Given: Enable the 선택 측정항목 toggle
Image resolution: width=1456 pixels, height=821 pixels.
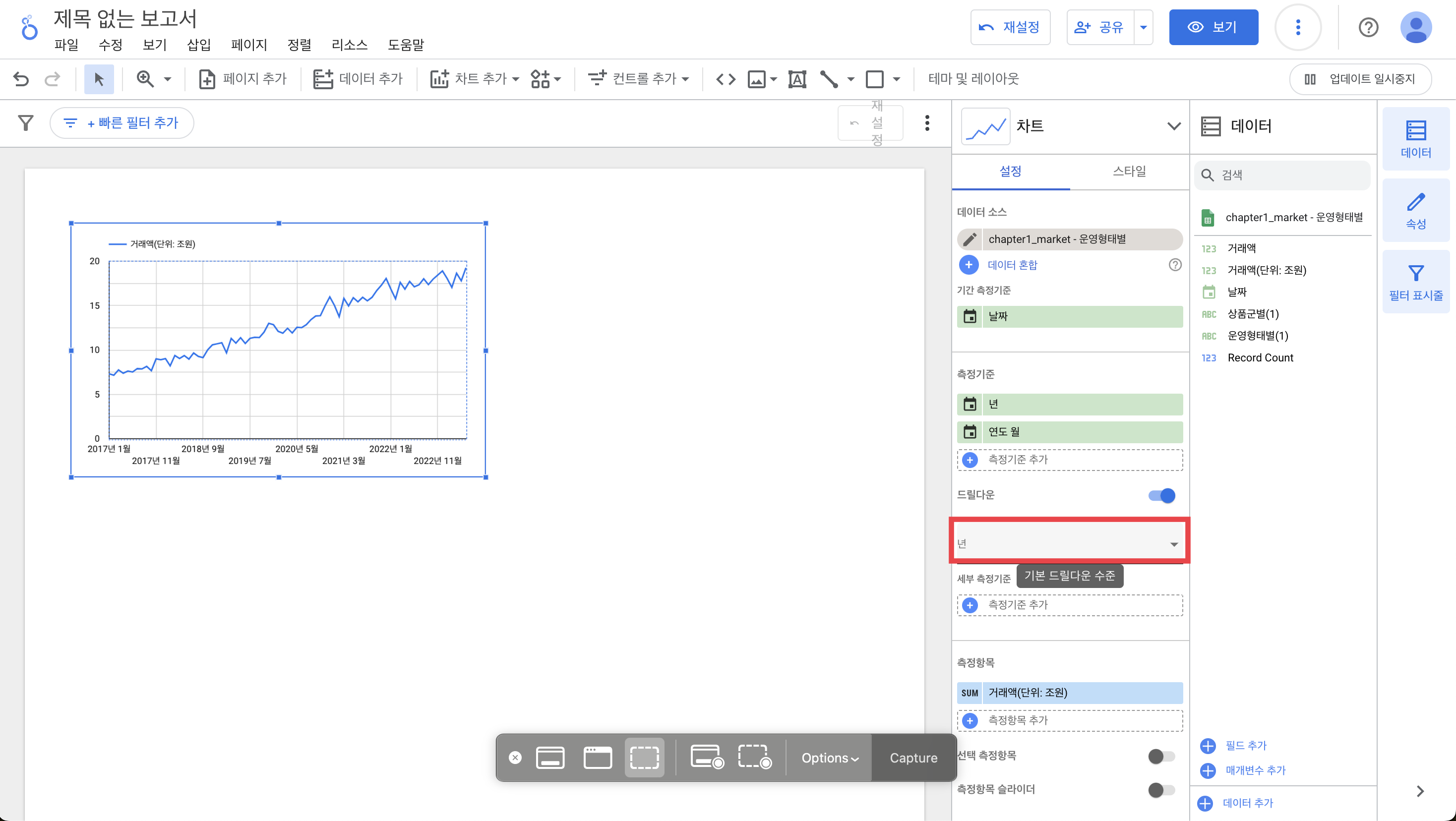Looking at the screenshot, I should pyautogui.click(x=1161, y=756).
